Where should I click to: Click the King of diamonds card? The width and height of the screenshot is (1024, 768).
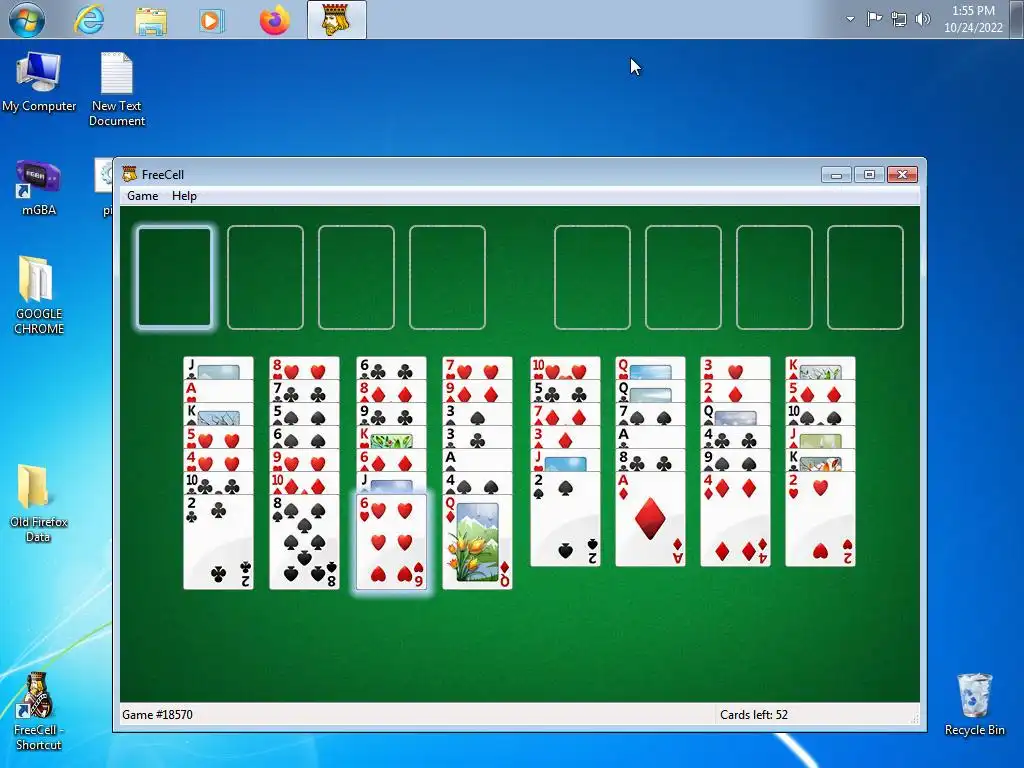click(x=820, y=368)
